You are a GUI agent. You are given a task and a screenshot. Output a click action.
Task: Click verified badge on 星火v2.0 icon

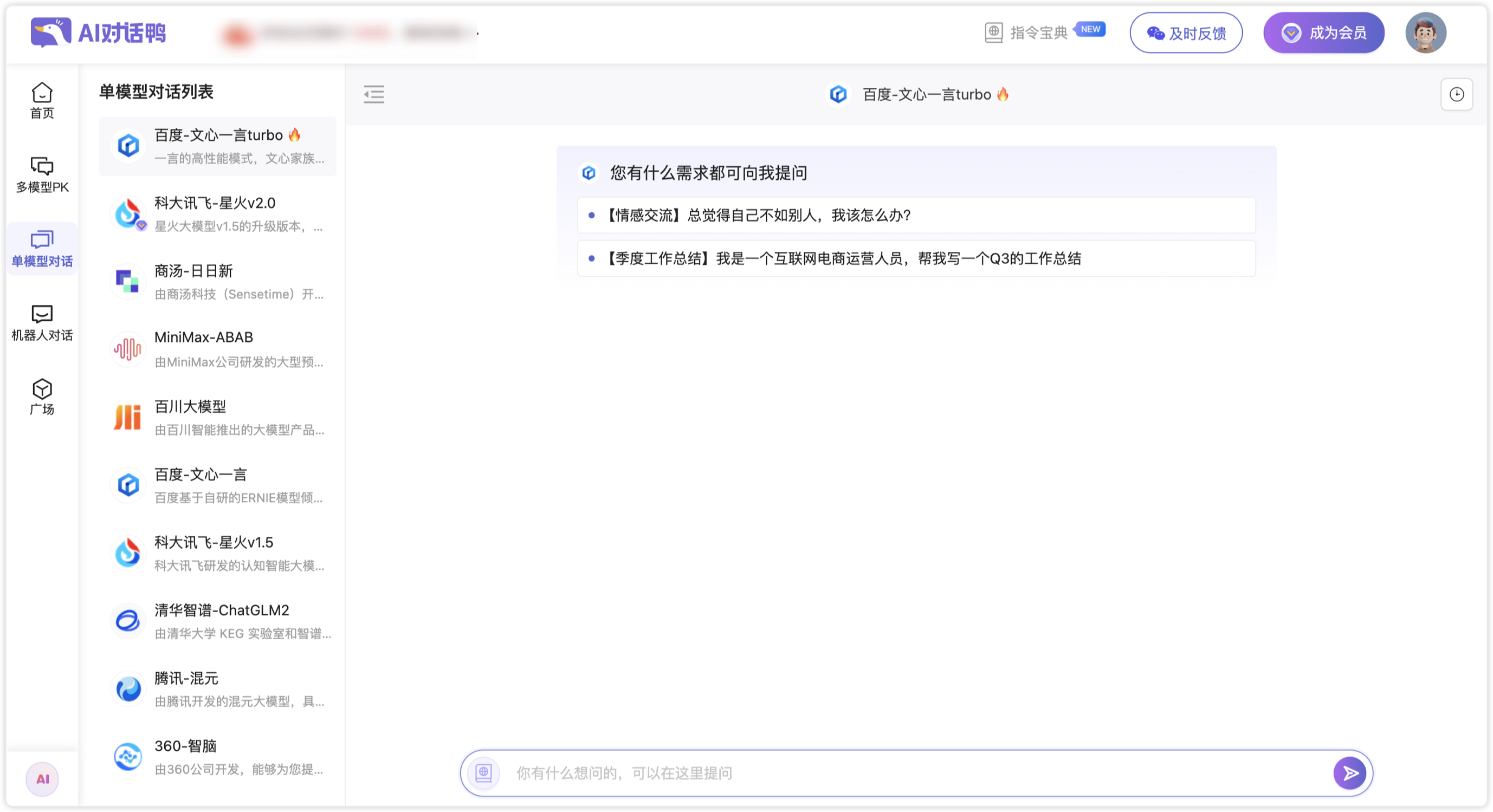point(141,225)
